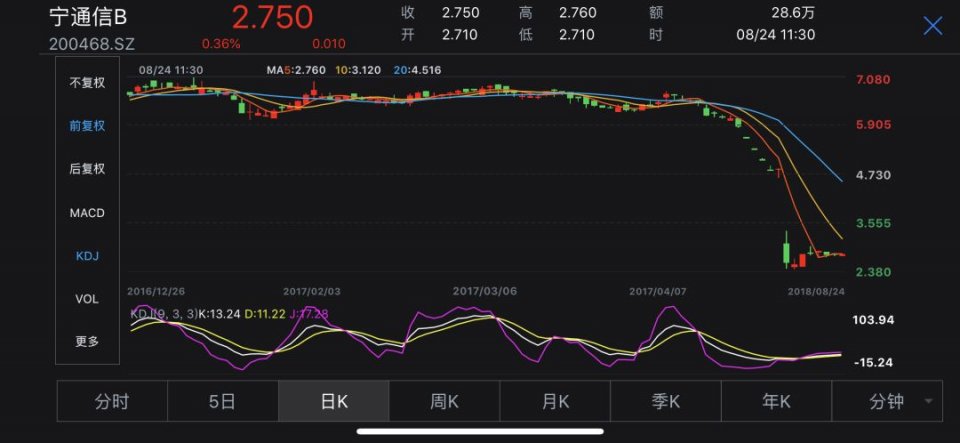The height and width of the screenshot is (443, 960).
Task: Show the VOL volume indicator
Action: click(x=87, y=299)
